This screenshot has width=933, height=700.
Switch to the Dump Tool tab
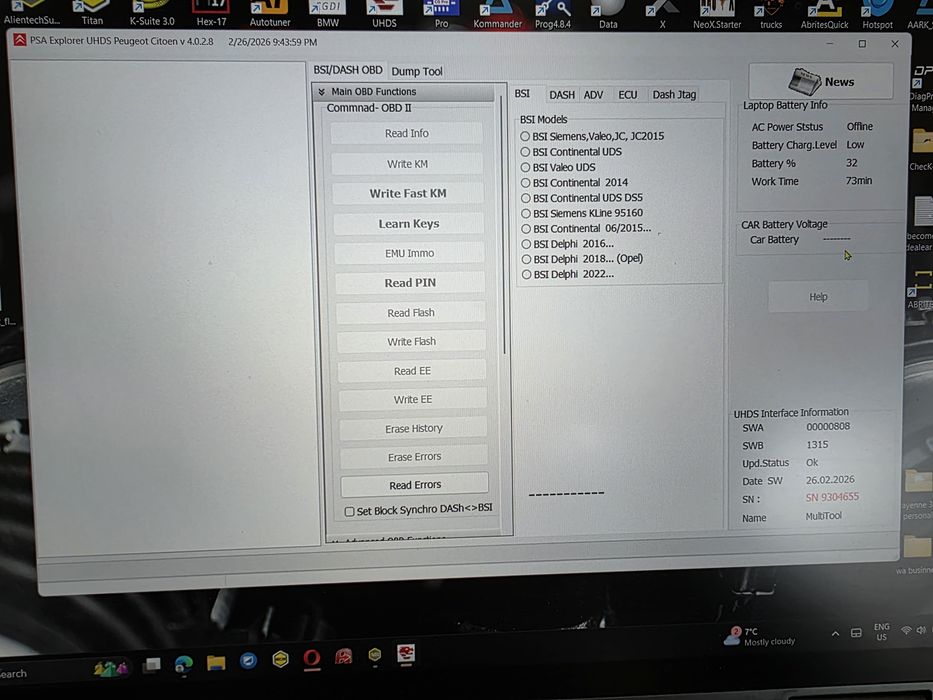417,71
